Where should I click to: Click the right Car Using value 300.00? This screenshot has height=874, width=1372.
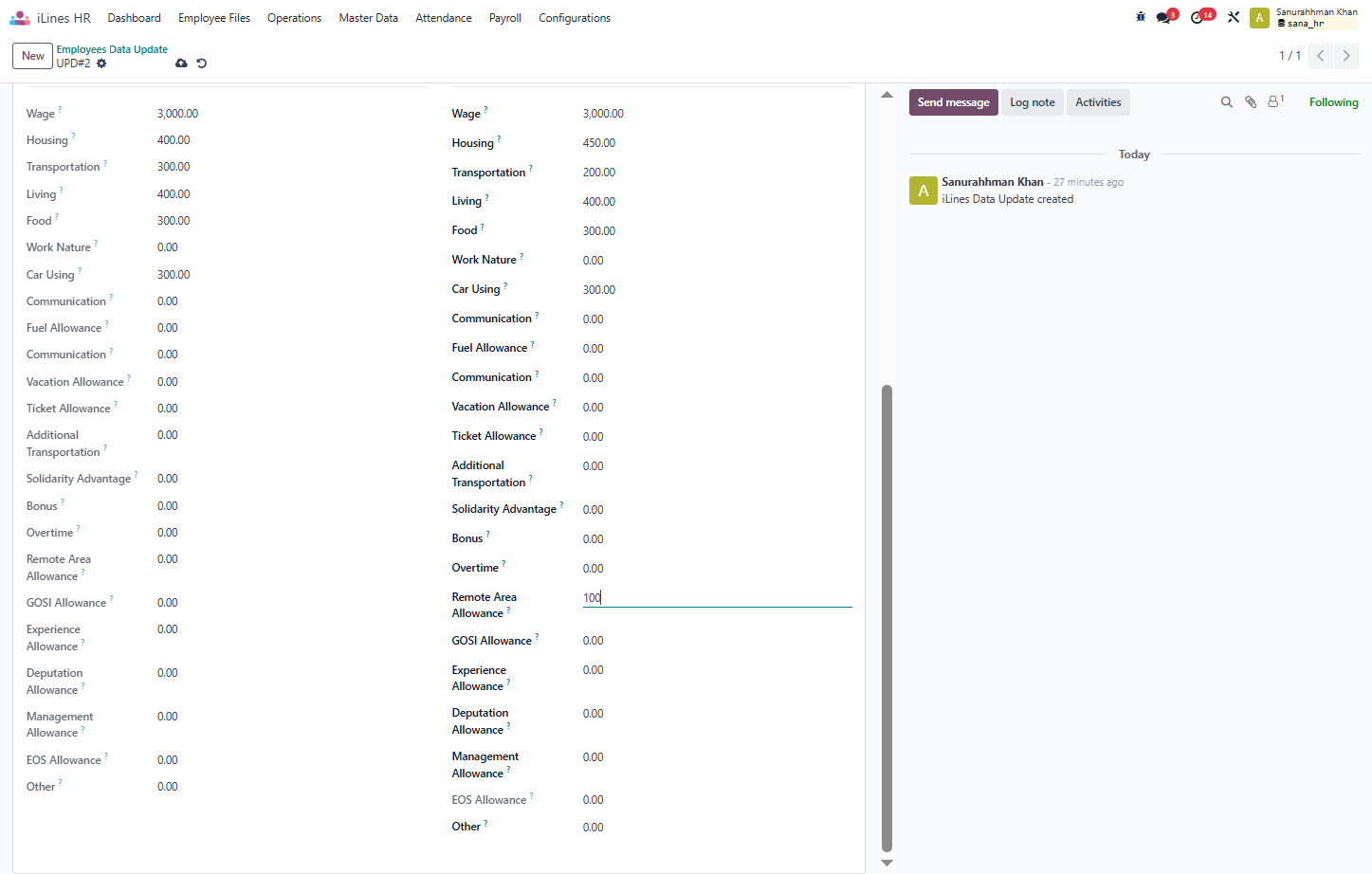click(x=599, y=290)
